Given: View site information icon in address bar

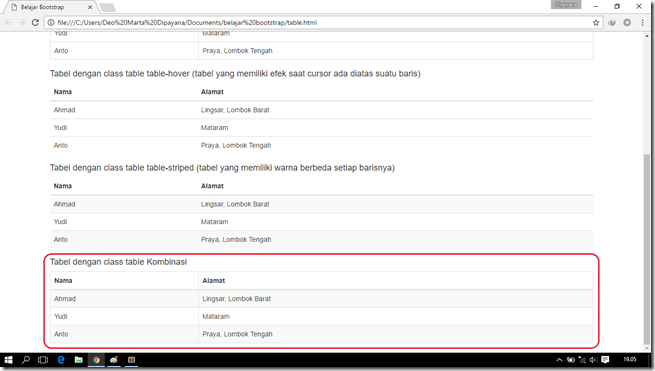Looking at the screenshot, I should [x=51, y=23].
